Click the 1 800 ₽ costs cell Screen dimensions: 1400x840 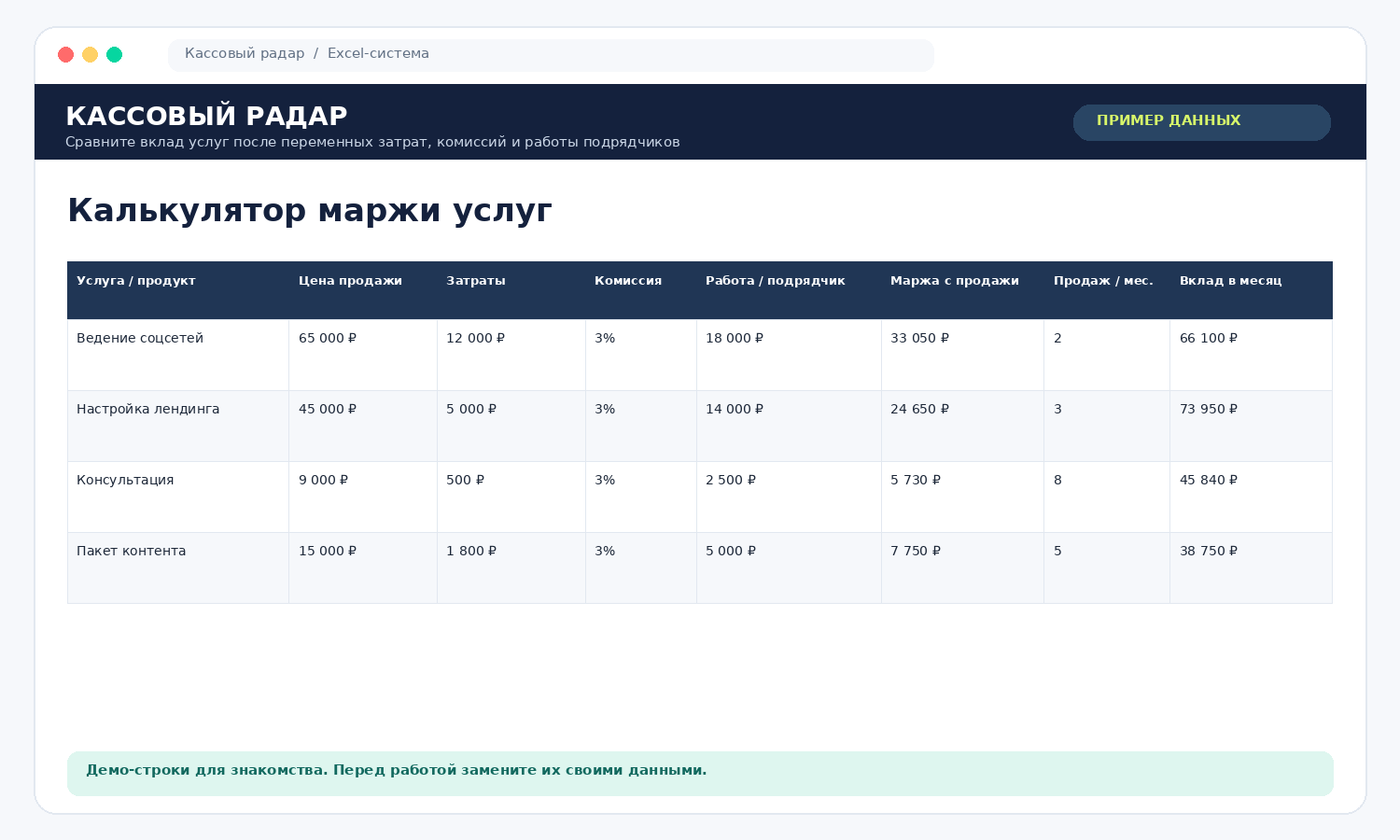511,567
